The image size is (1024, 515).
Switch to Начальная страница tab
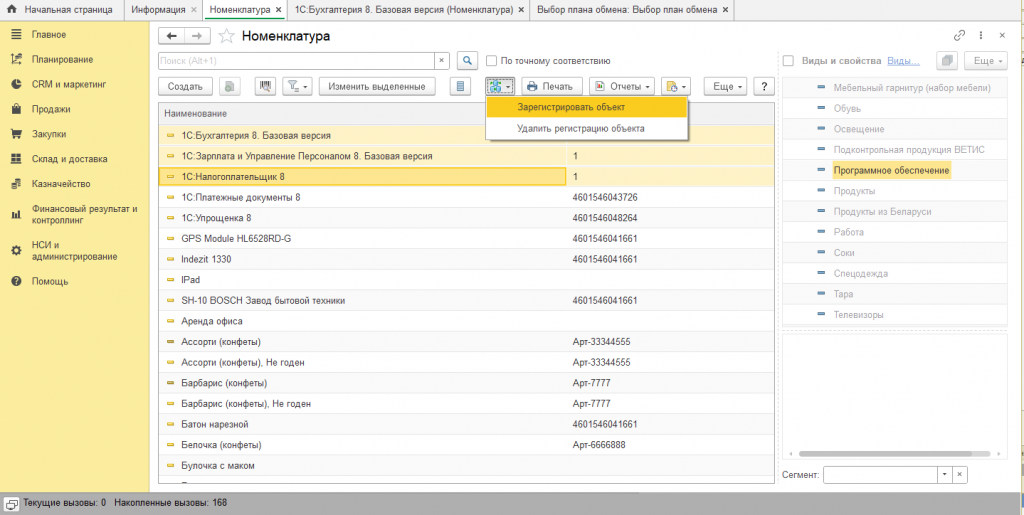click(x=62, y=10)
